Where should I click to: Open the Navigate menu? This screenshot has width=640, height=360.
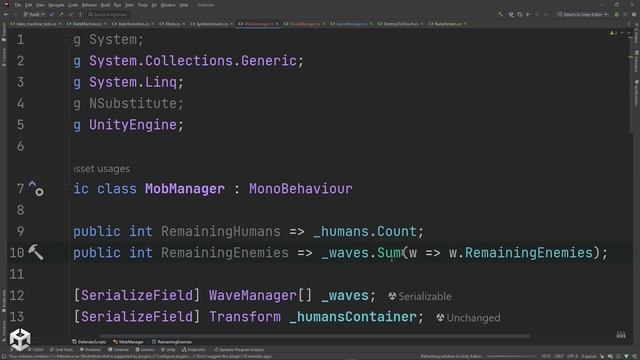pyautogui.click(x=56, y=5)
